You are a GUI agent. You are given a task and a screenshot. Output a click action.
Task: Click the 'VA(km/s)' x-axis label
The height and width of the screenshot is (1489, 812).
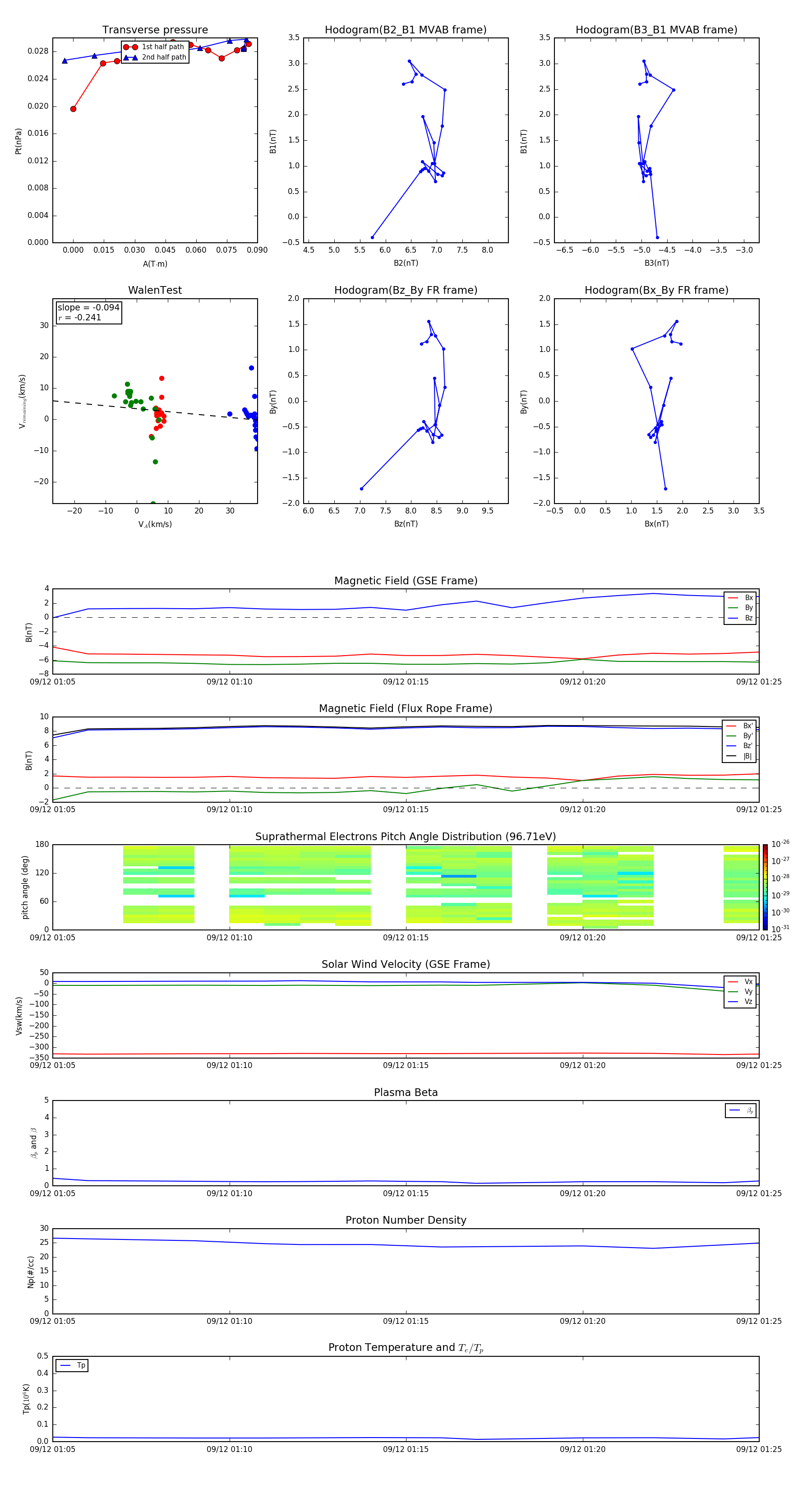coord(155,524)
